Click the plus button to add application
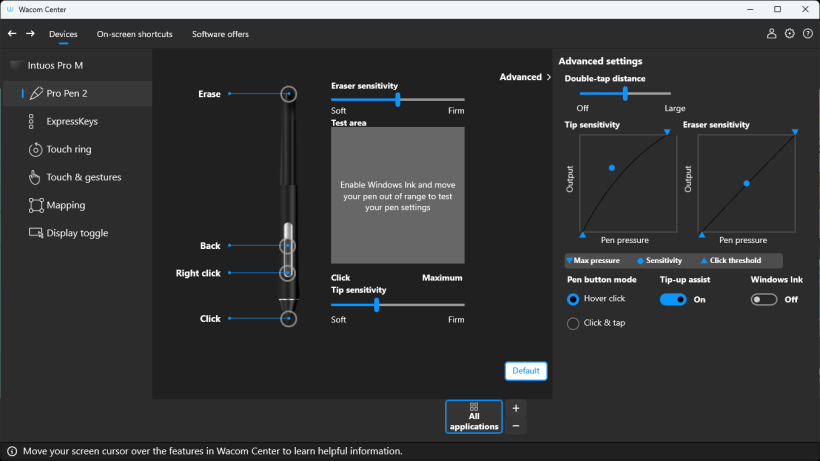820x461 pixels. (516, 408)
